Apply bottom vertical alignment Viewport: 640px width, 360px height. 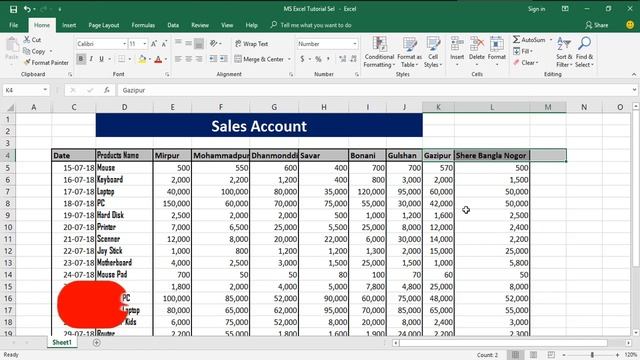[199, 43]
